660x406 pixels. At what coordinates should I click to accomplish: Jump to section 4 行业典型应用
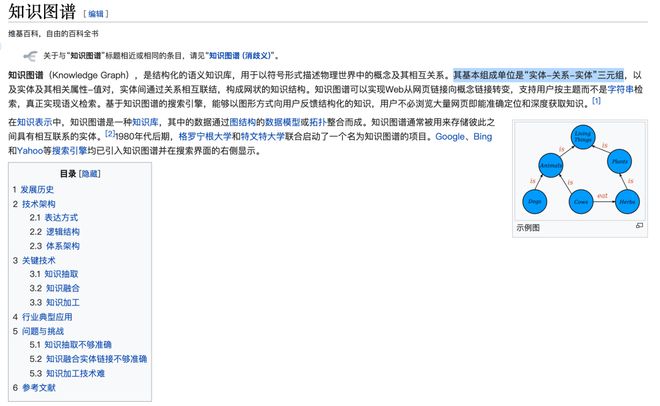(x=42, y=317)
